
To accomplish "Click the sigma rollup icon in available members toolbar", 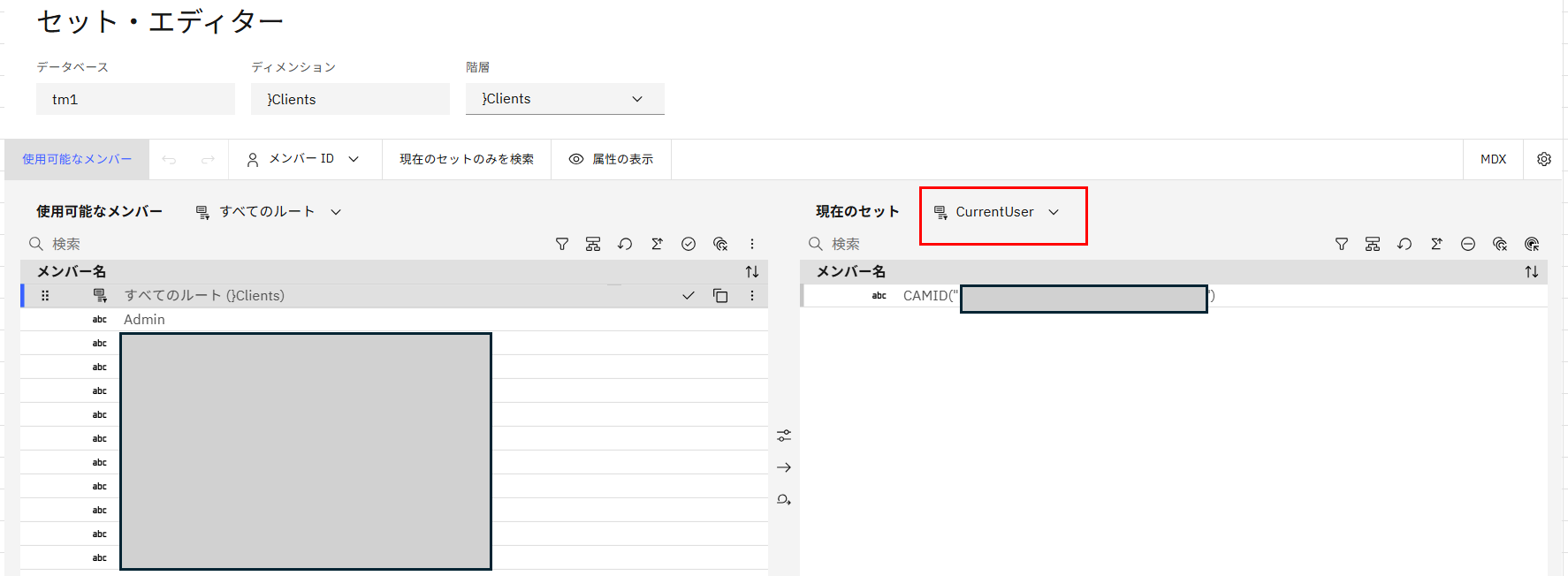I will [x=657, y=244].
